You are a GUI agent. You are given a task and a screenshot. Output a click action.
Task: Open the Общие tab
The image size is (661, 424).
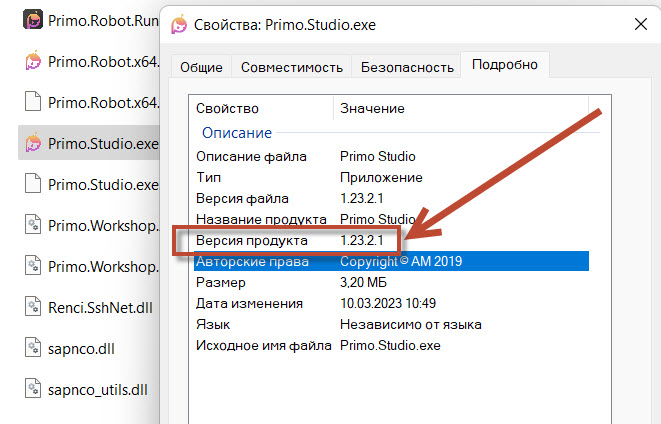(x=202, y=67)
